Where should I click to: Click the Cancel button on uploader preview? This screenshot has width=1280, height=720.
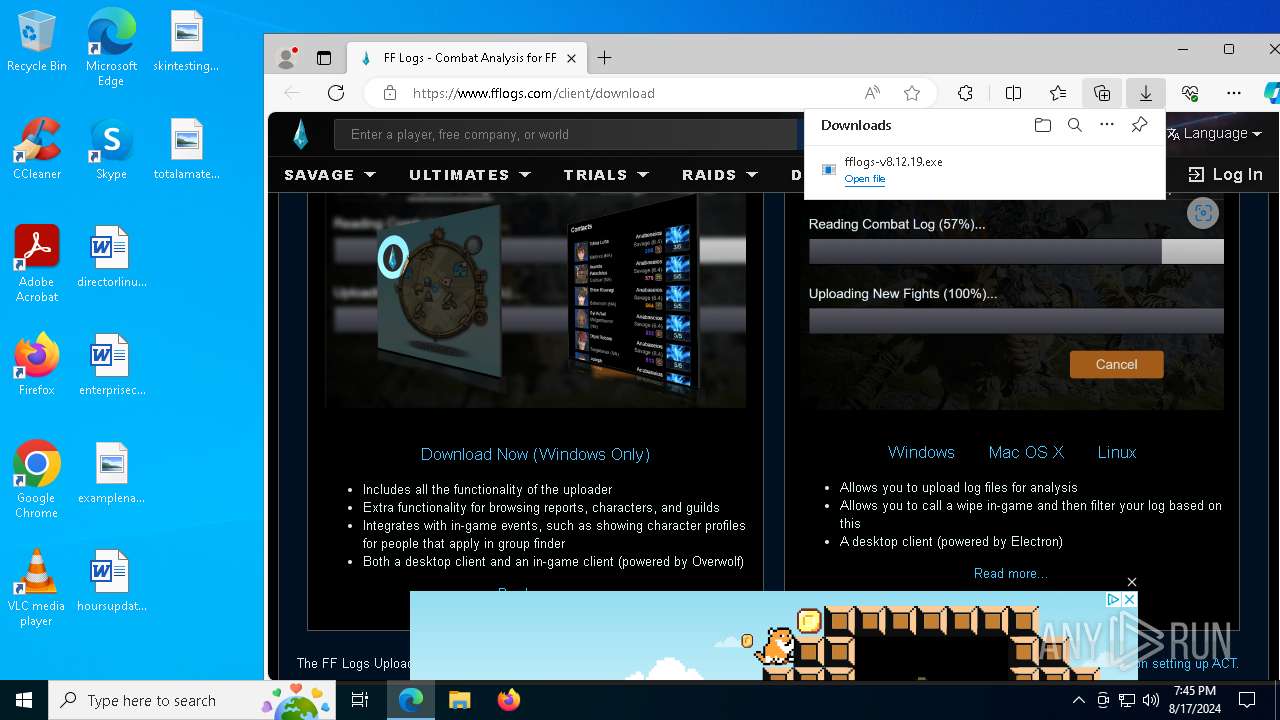(1116, 364)
